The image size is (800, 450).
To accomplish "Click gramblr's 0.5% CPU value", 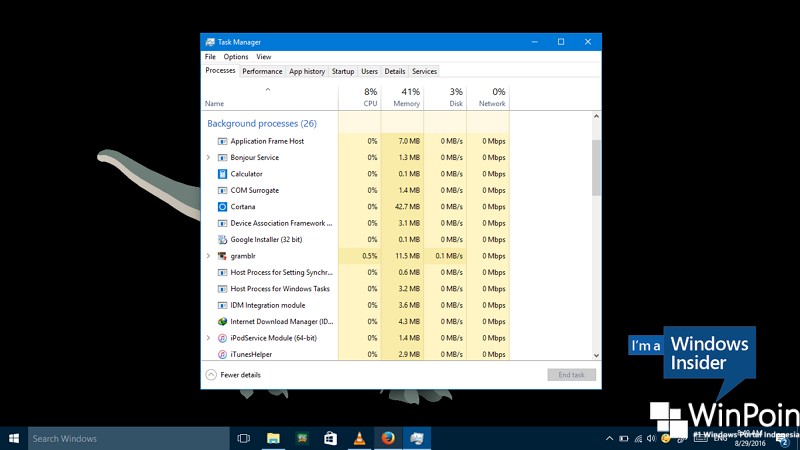I will (x=370, y=256).
